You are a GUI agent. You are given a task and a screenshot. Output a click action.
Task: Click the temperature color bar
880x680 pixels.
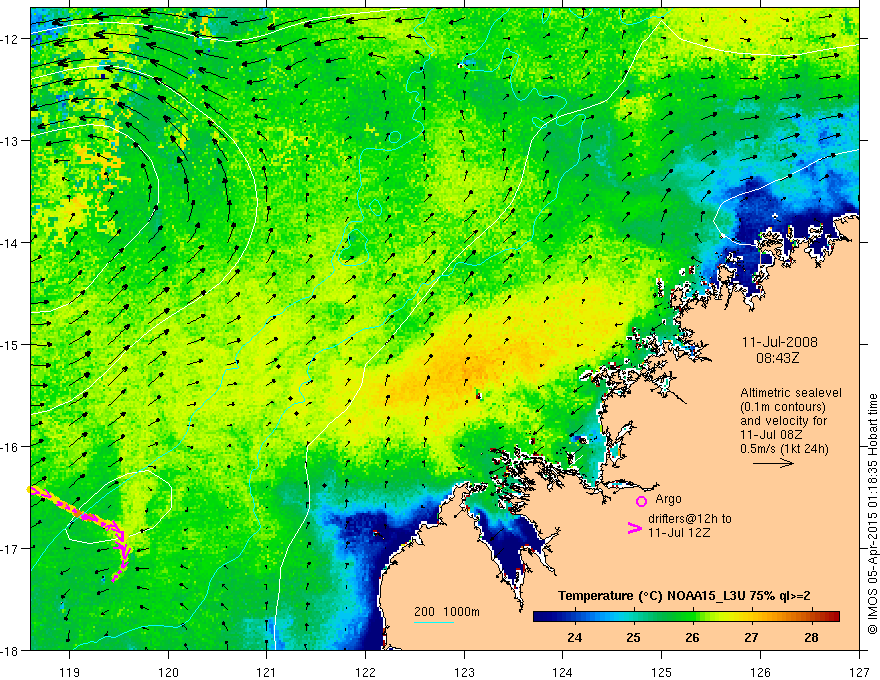point(686,616)
